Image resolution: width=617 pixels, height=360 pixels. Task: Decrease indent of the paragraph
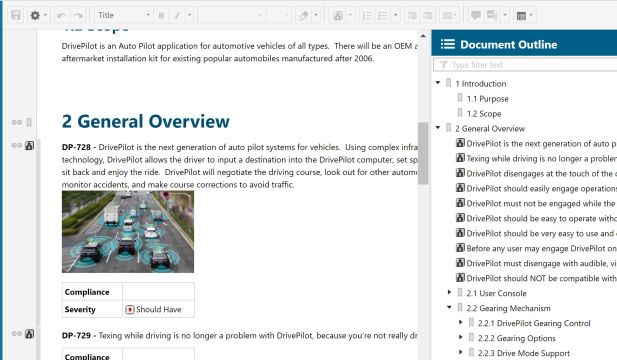click(x=412, y=15)
